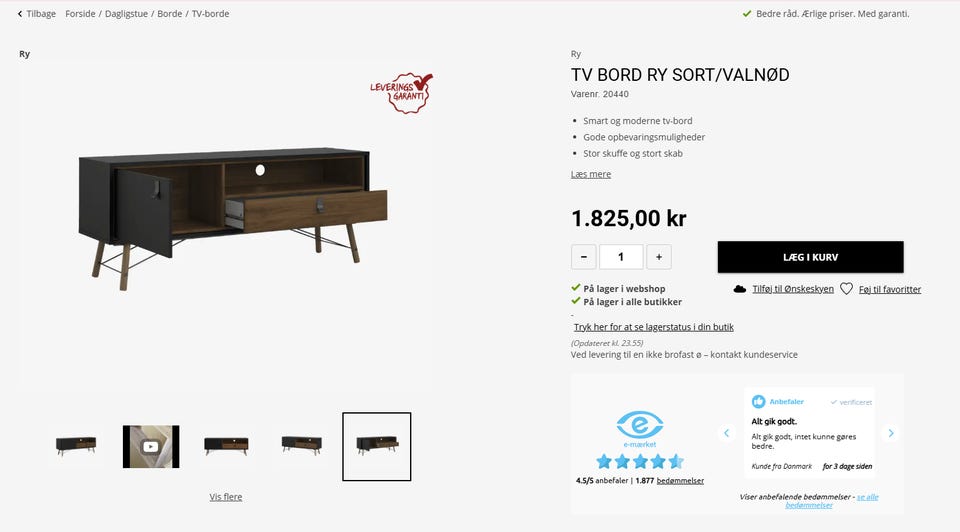This screenshot has width=960, height=532.
Task: Click the thumbs-up Anbefaler icon
Action: tap(759, 402)
